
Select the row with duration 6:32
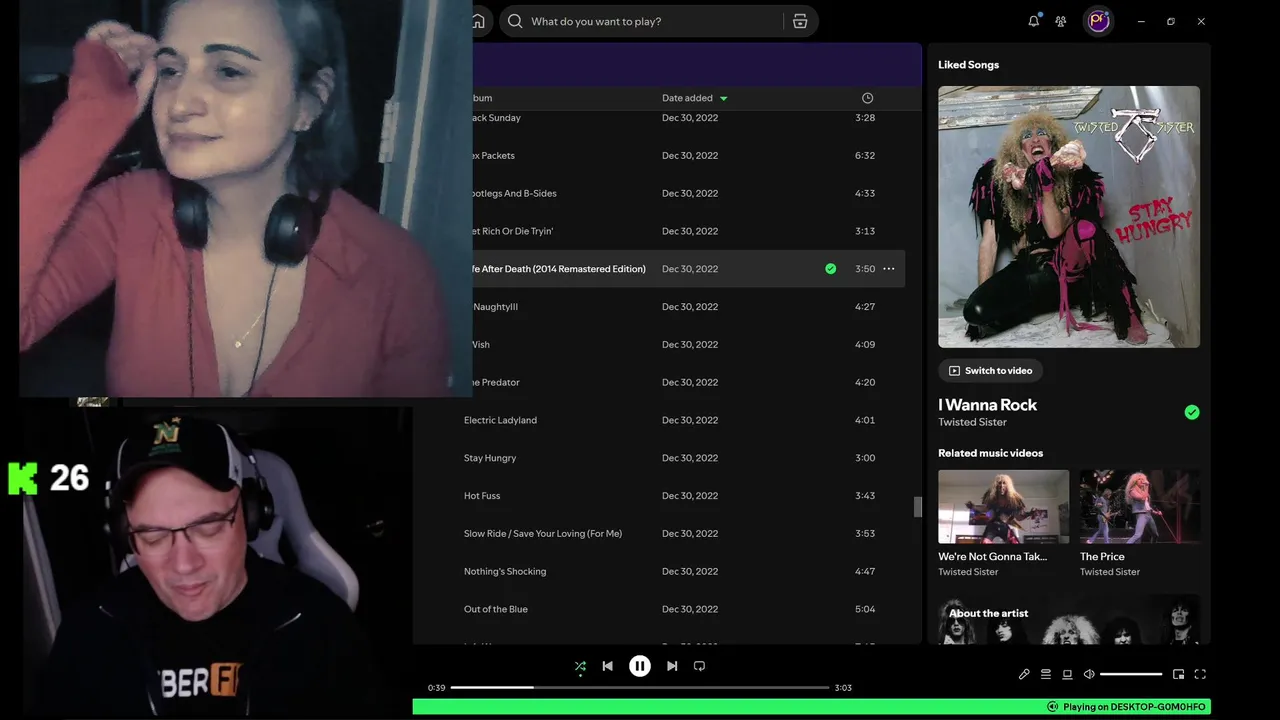click(688, 156)
